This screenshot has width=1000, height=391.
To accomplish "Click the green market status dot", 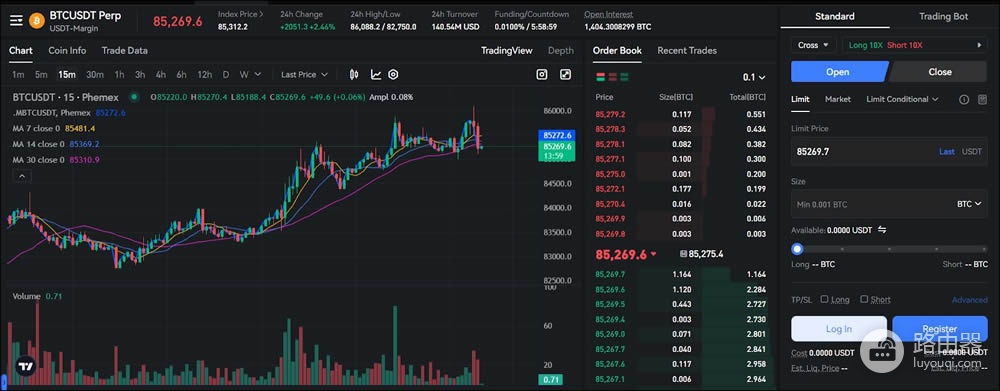I will point(134,97).
